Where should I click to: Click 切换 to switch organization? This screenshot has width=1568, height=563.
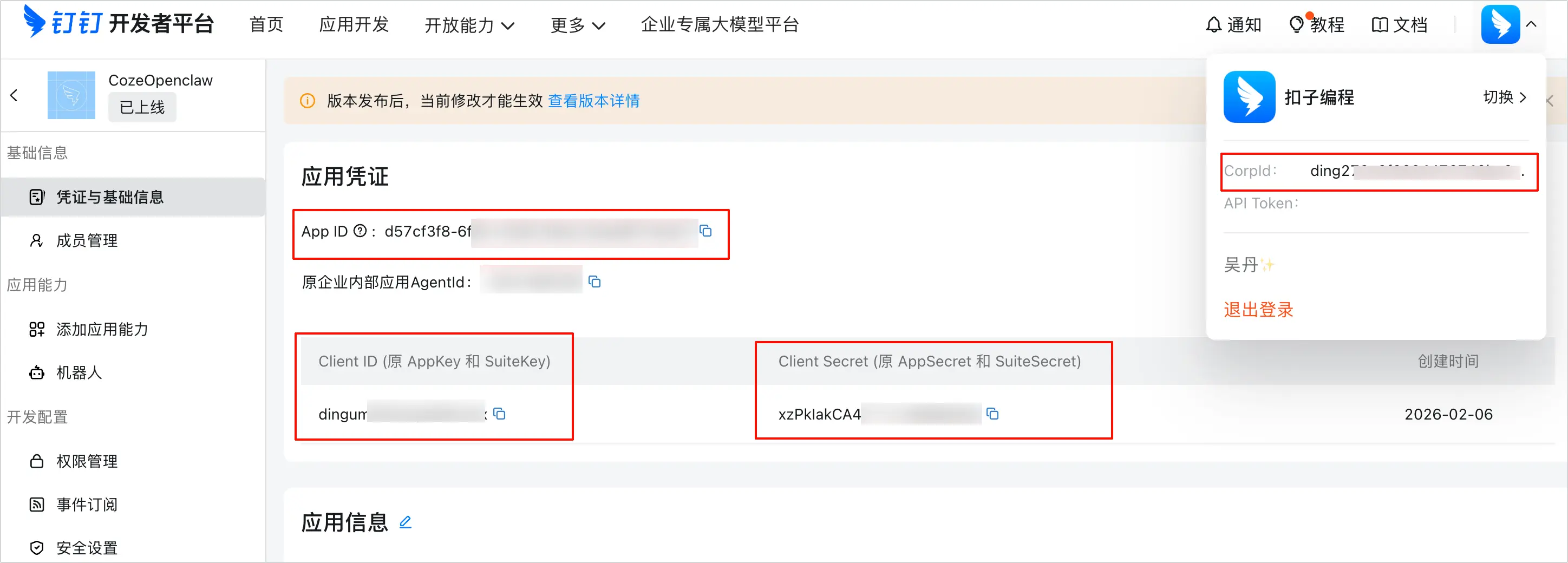point(1504,97)
